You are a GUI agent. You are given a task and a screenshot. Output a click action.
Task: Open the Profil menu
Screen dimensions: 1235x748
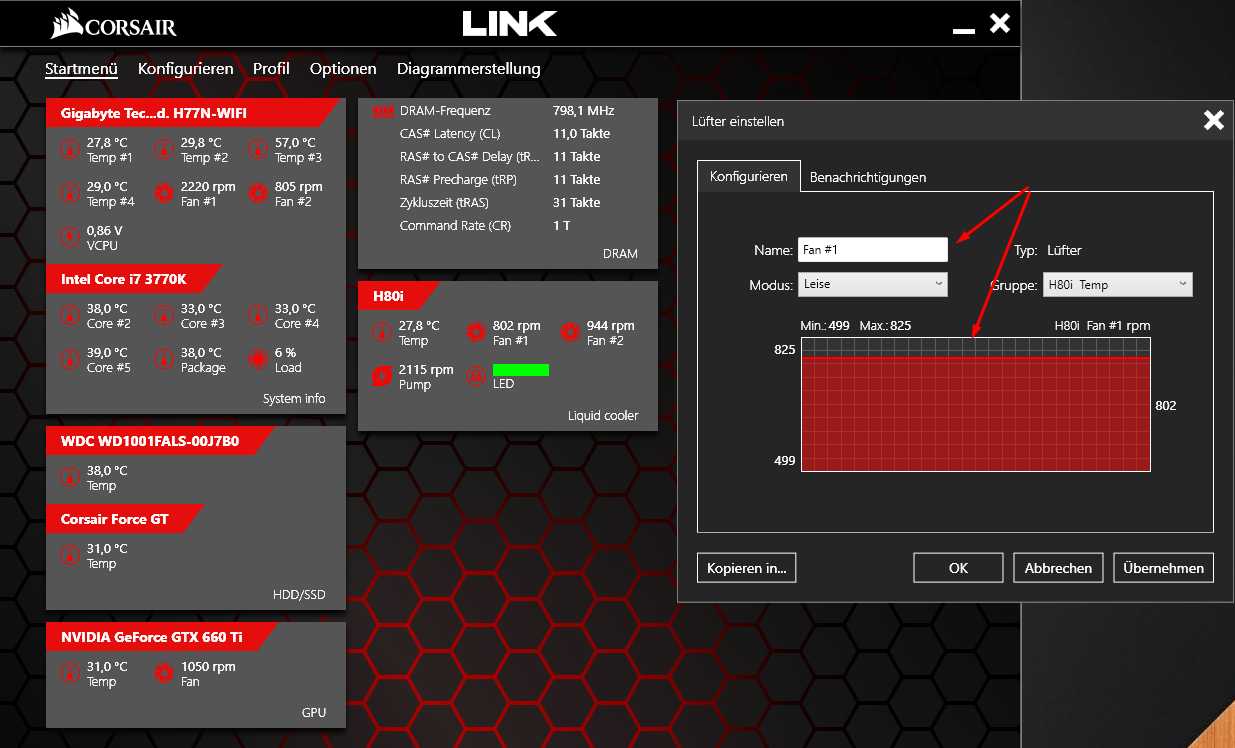[x=271, y=69]
